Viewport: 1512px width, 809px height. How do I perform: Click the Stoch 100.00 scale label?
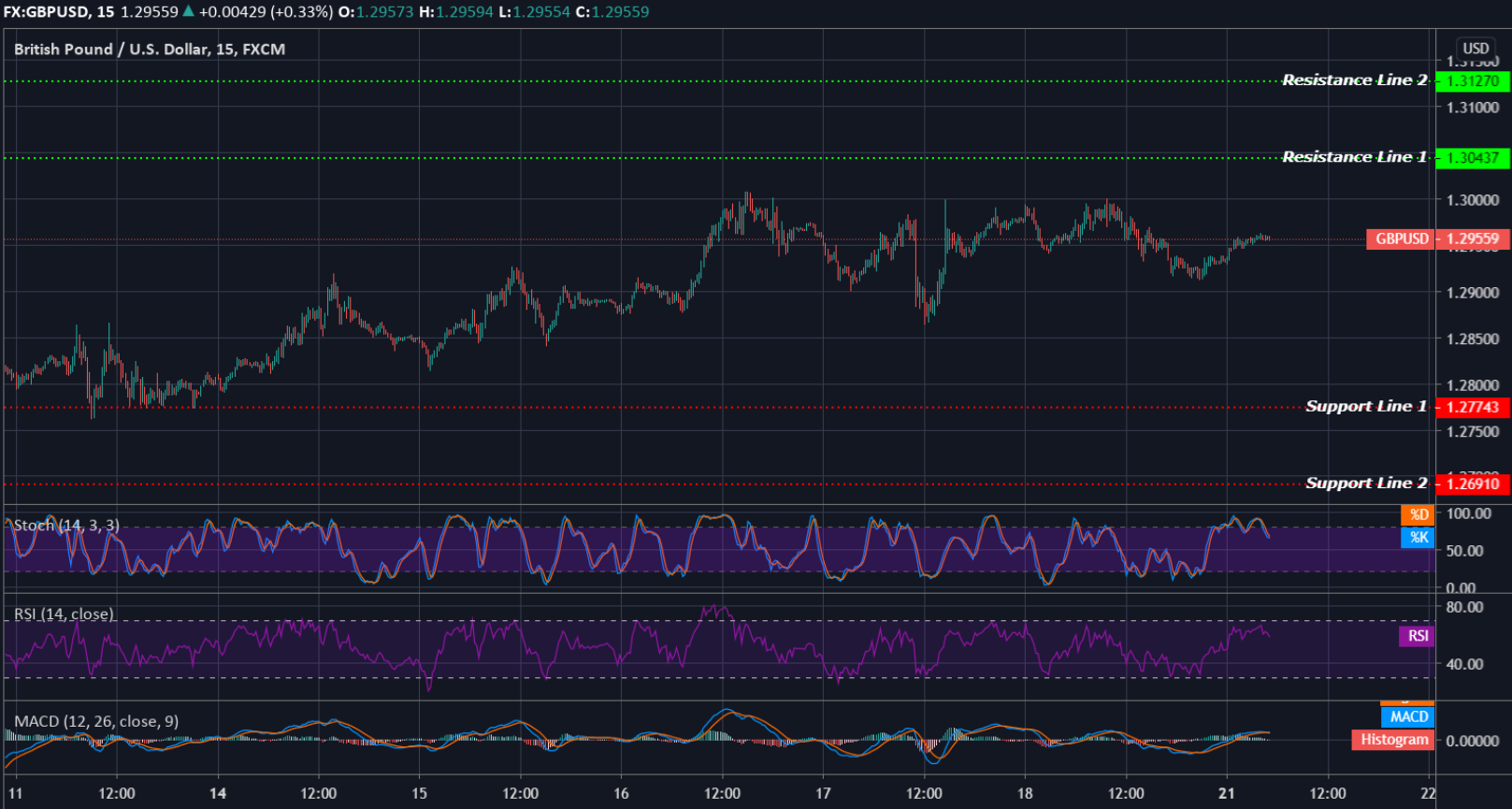[x=1469, y=513]
